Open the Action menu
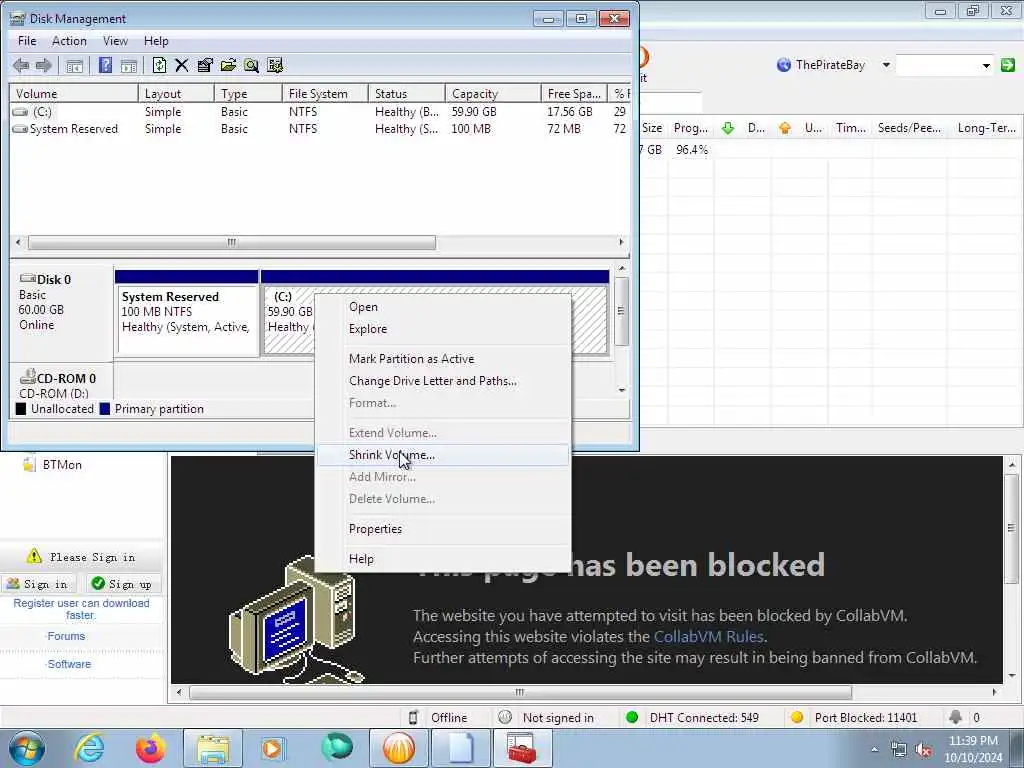Screen dimensions: 1024x768 tap(69, 40)
